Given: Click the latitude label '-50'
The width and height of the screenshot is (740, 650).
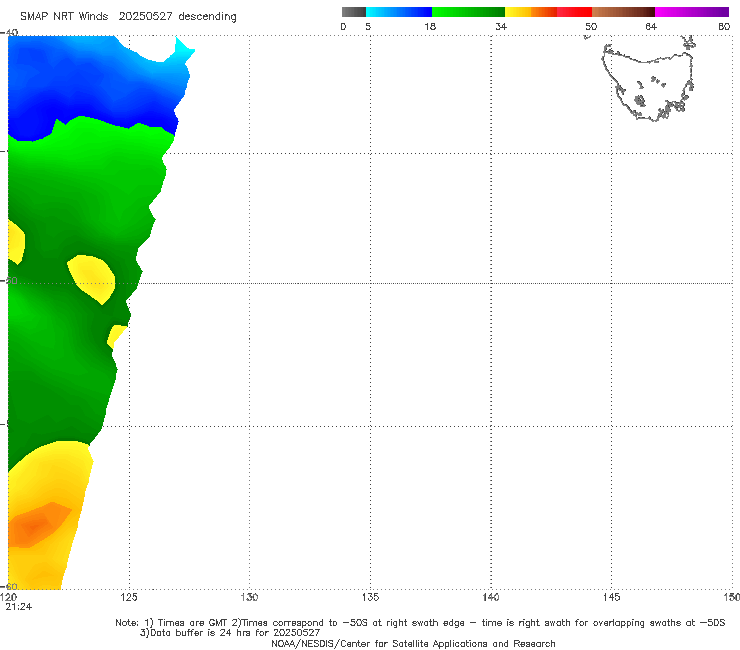Looking at the screenshot, I should pyautogui.click(x=10, y=281).
